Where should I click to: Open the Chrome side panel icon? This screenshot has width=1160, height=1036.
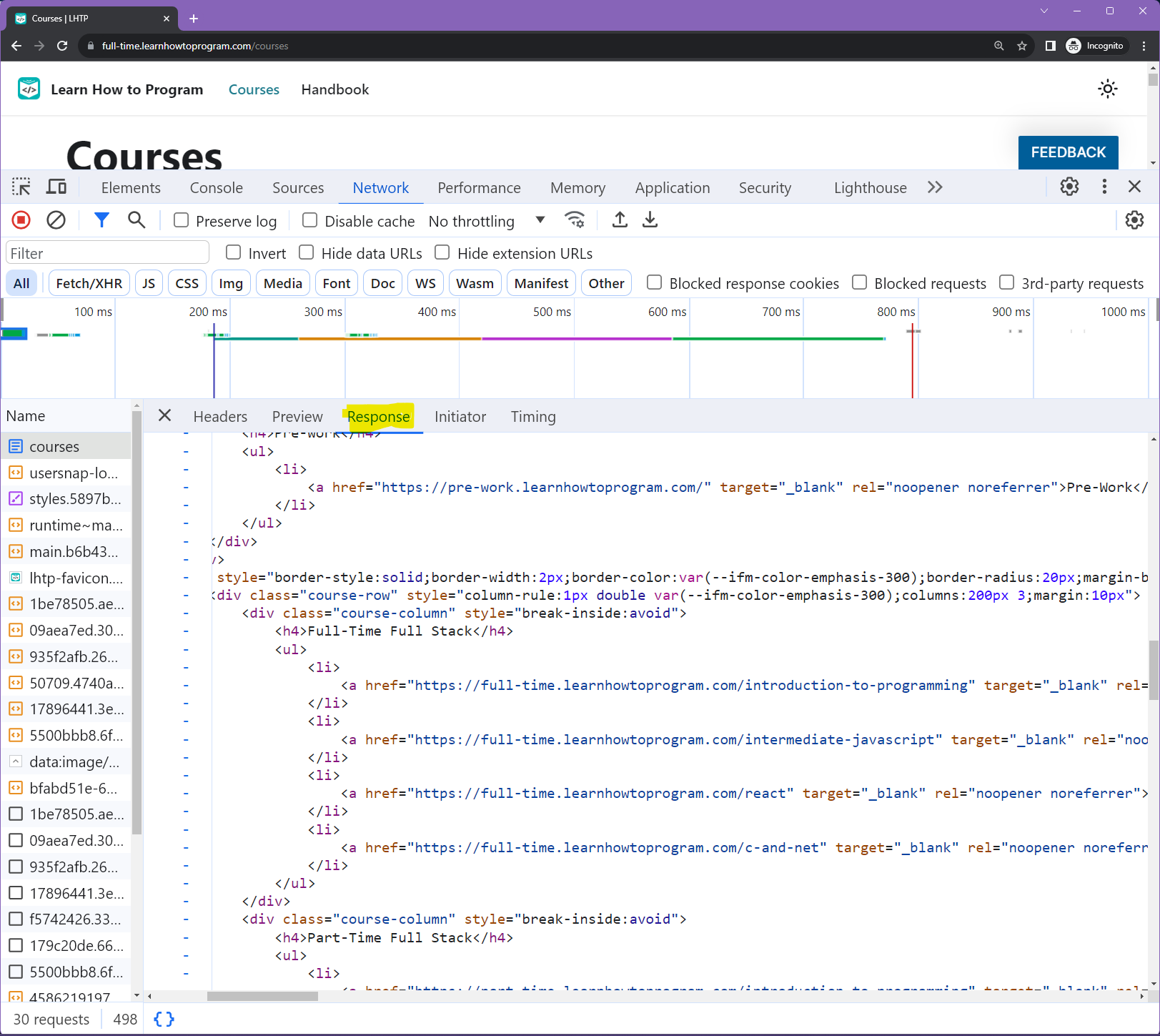(x=1051, y=46)
